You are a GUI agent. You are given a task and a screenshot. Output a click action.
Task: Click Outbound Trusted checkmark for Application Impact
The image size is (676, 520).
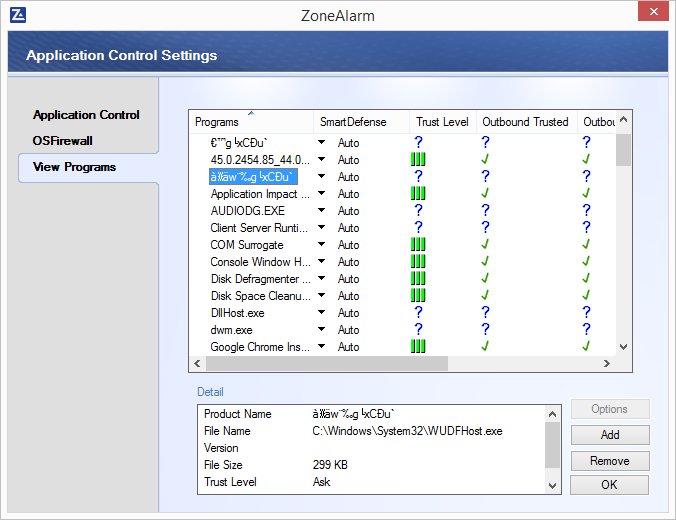coord(485,193)
